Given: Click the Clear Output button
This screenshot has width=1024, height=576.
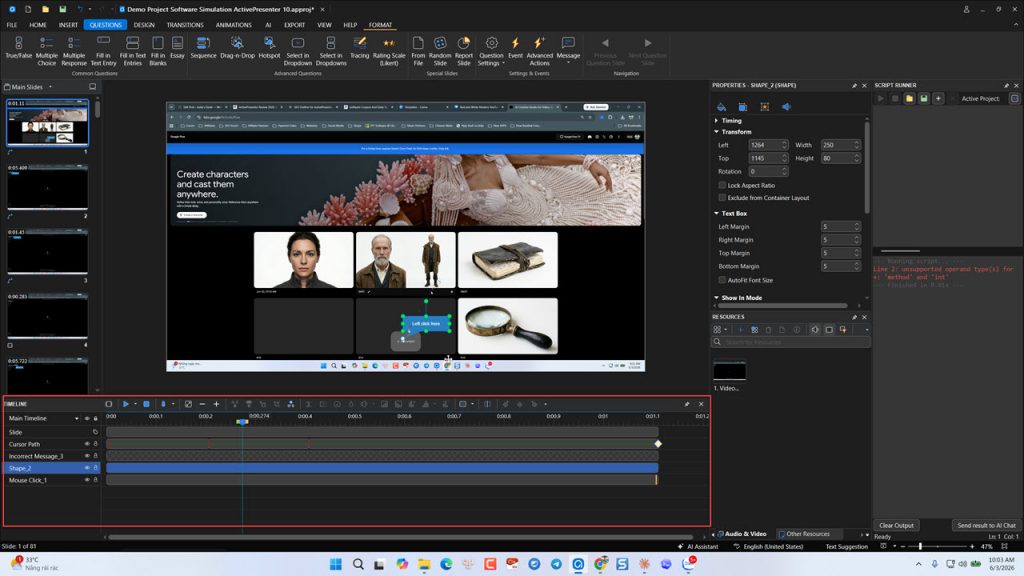Looking at the screenshot, I should 896,526.
